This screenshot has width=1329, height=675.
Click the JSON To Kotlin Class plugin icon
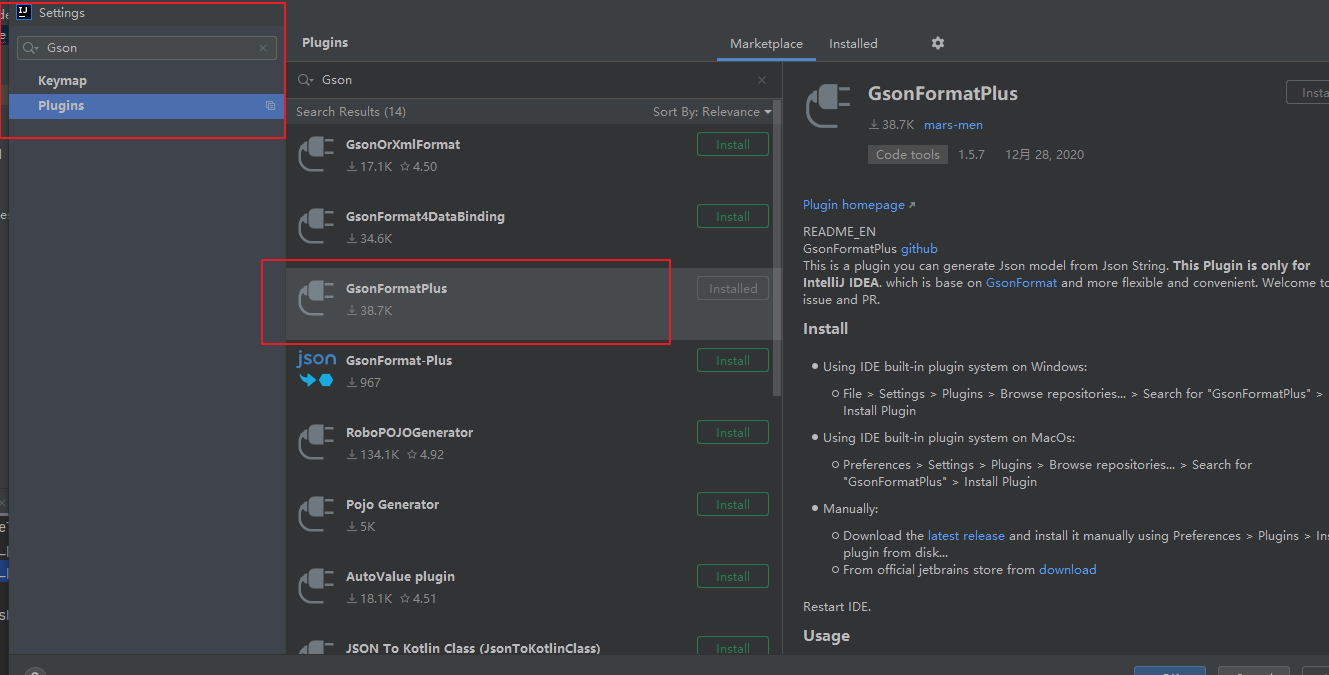coord(316,648)
